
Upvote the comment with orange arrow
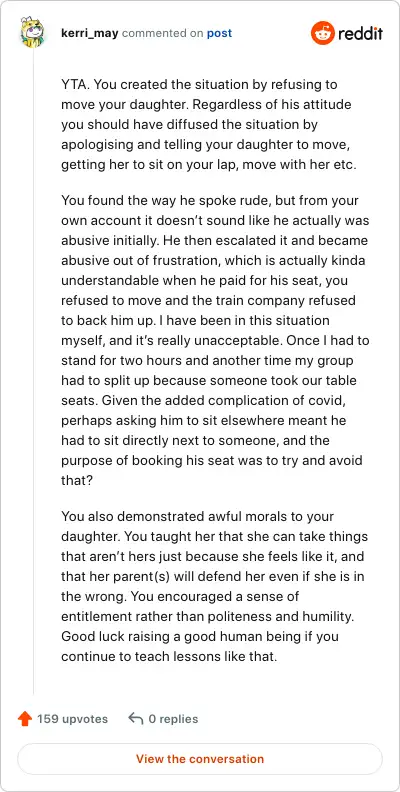pos(25,719)
